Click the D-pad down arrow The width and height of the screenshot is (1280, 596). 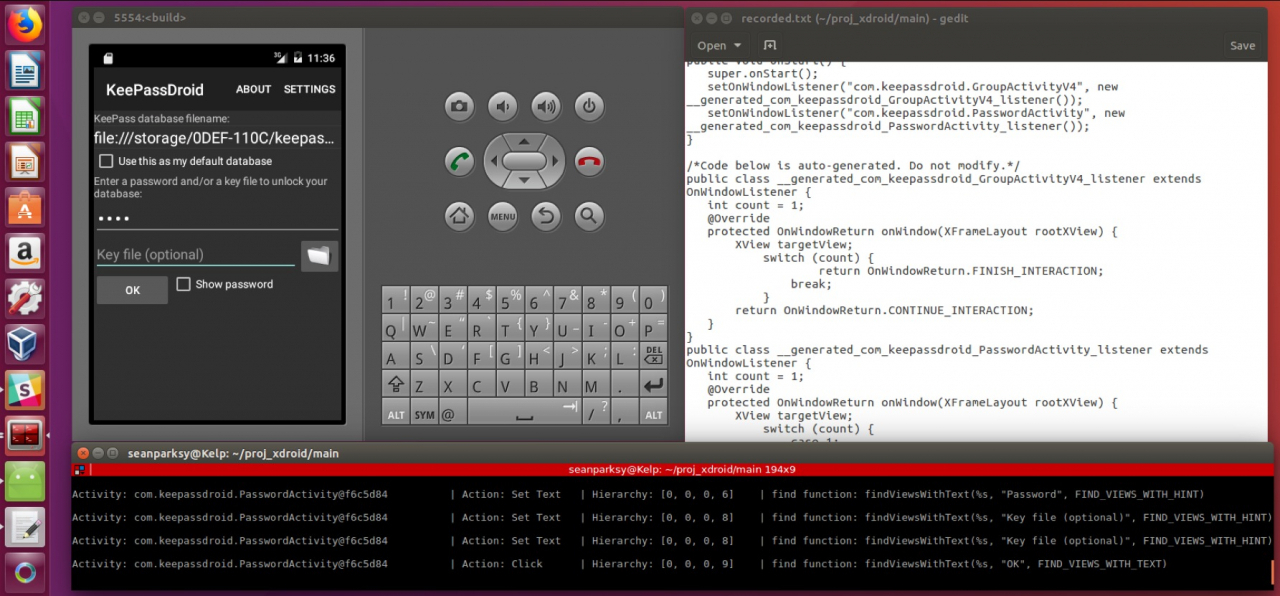coord(525,181)
